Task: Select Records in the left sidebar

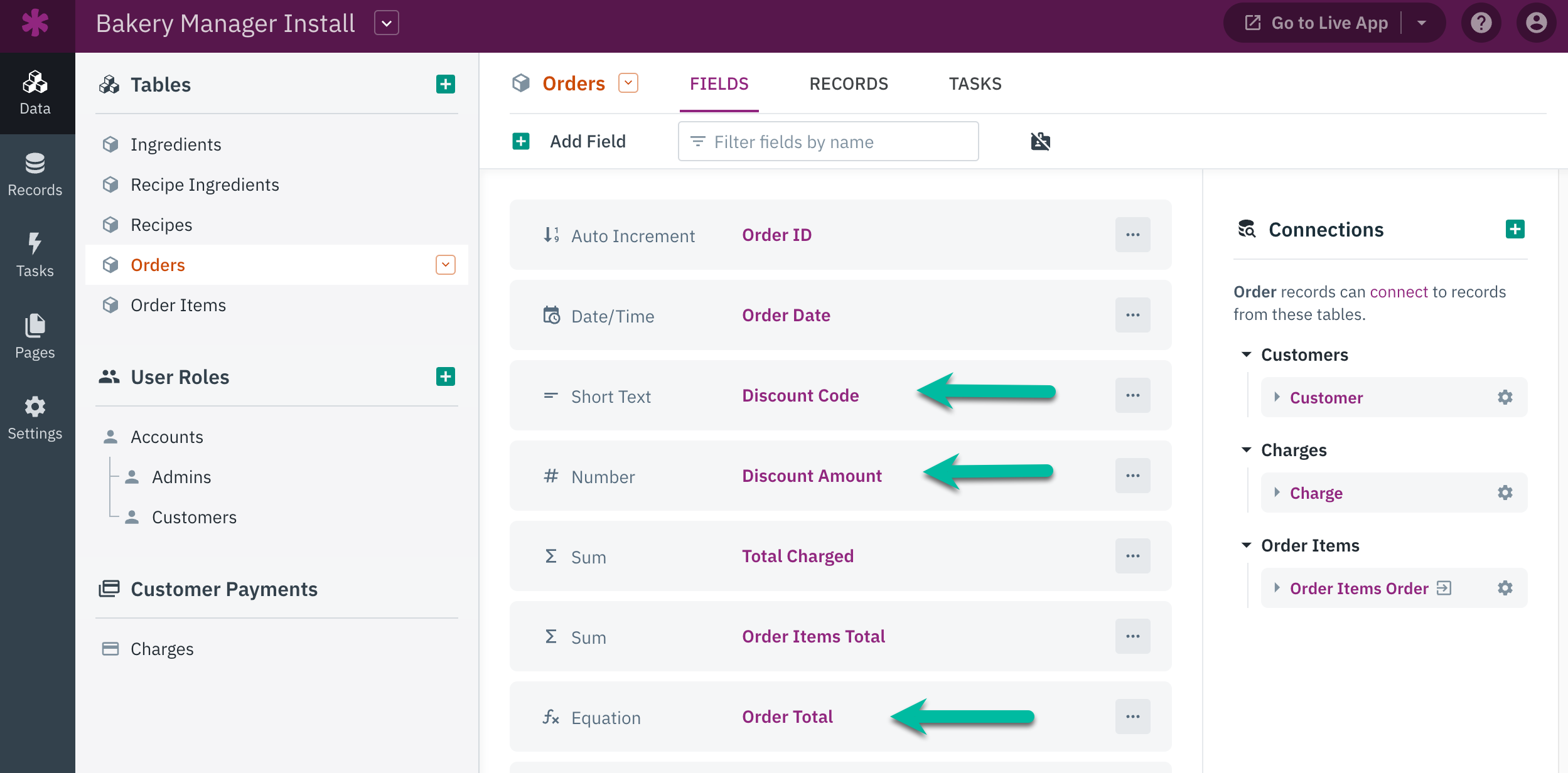Action: tap(35, 174)
